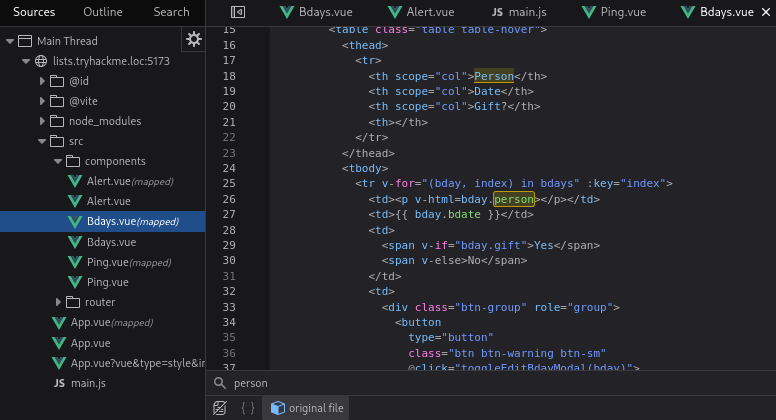Click line number 25 in gutter
The image size is (776, 420).
pos(229,184)
